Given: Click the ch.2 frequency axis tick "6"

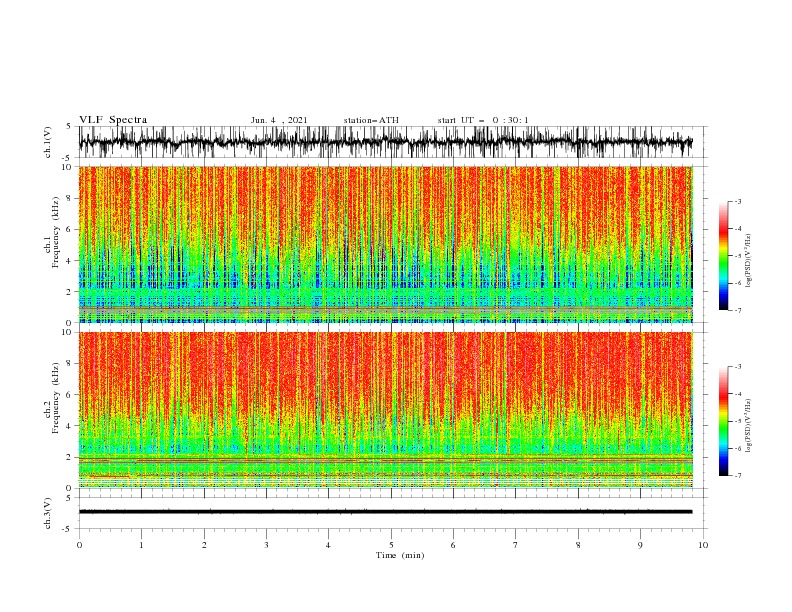Looking at the screenshot, I should coord(70,394).
